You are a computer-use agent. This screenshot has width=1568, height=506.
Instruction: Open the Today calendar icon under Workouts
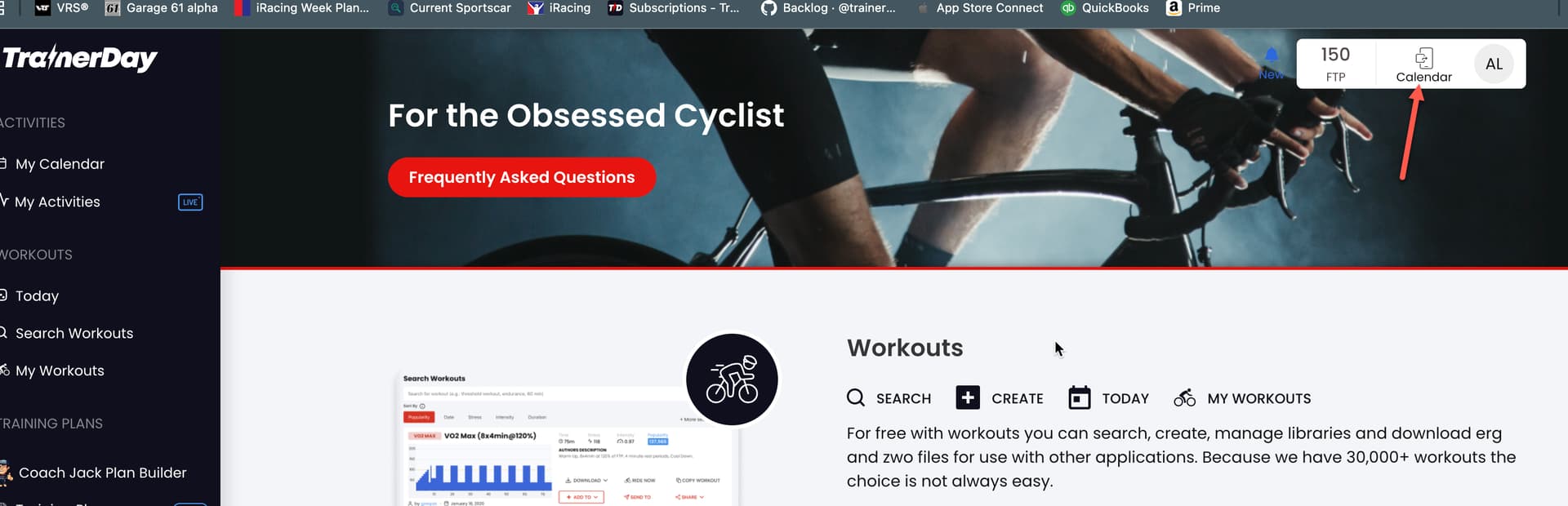tap(1080, 397)
